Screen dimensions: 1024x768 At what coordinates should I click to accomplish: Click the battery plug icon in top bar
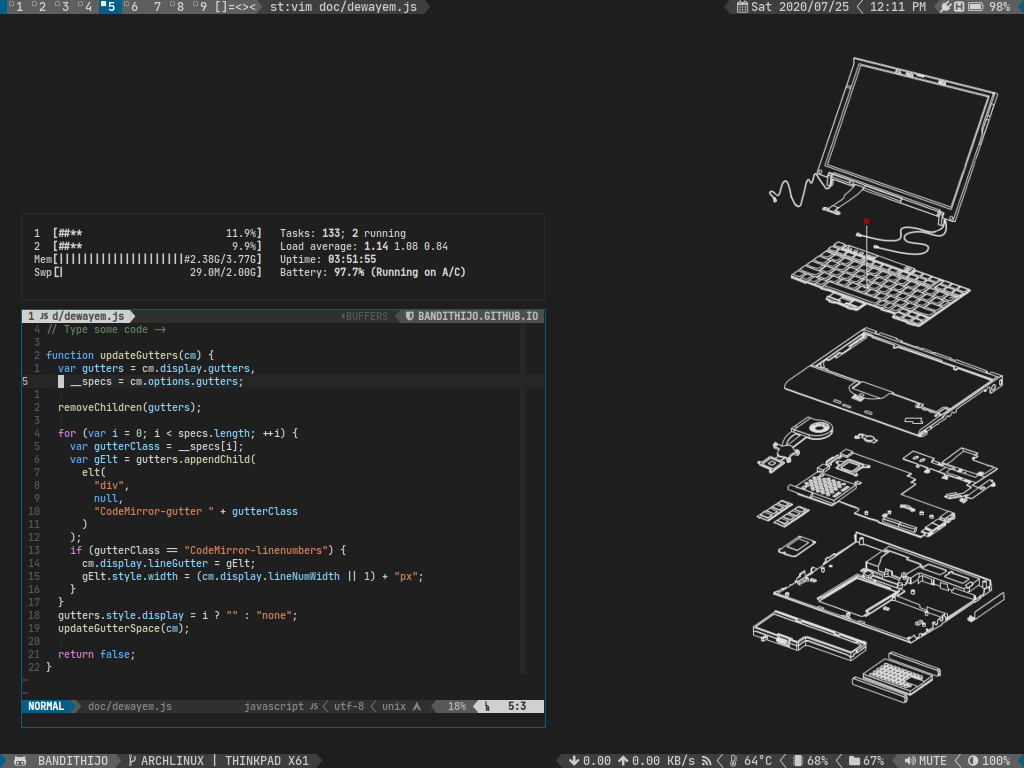pyautogui.click(x=946, y=7)
